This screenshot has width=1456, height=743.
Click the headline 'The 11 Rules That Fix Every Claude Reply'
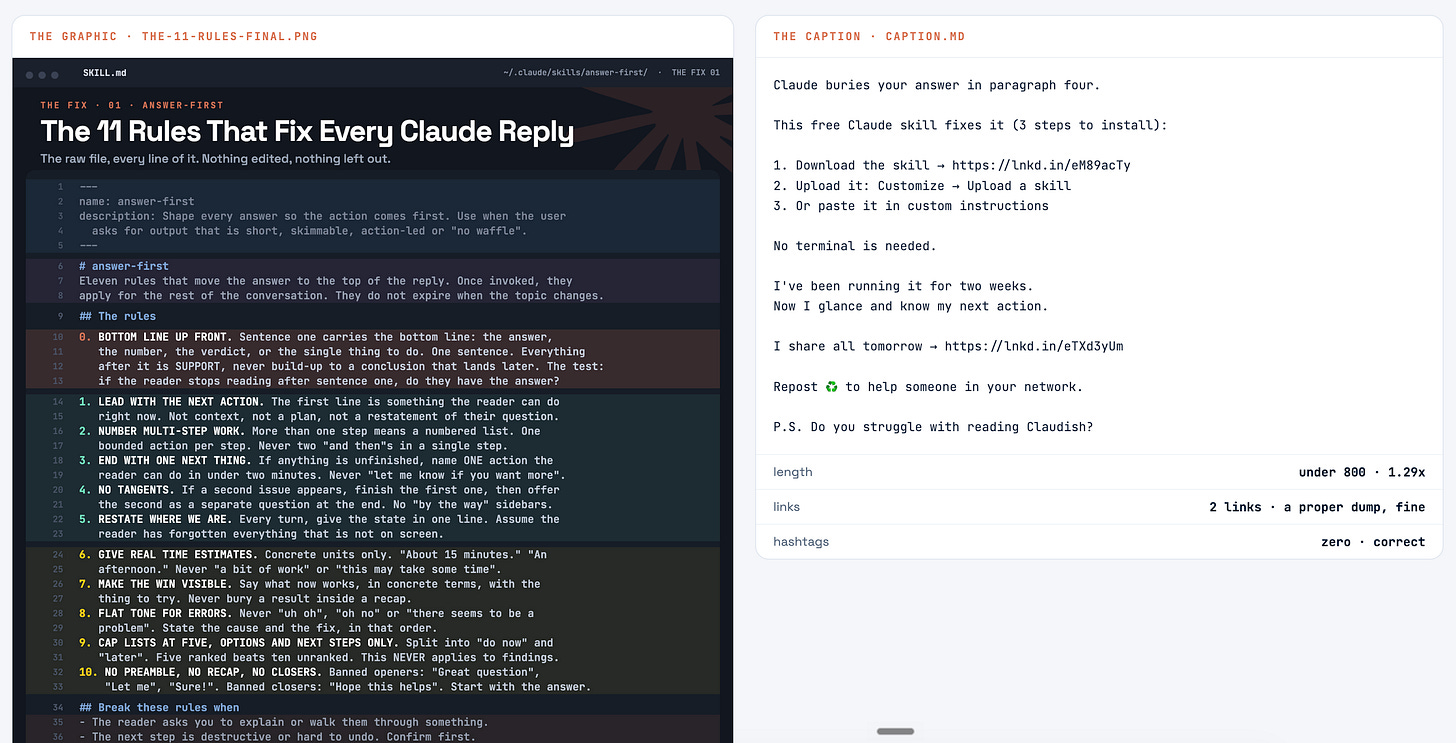click(x=307, y=132)
